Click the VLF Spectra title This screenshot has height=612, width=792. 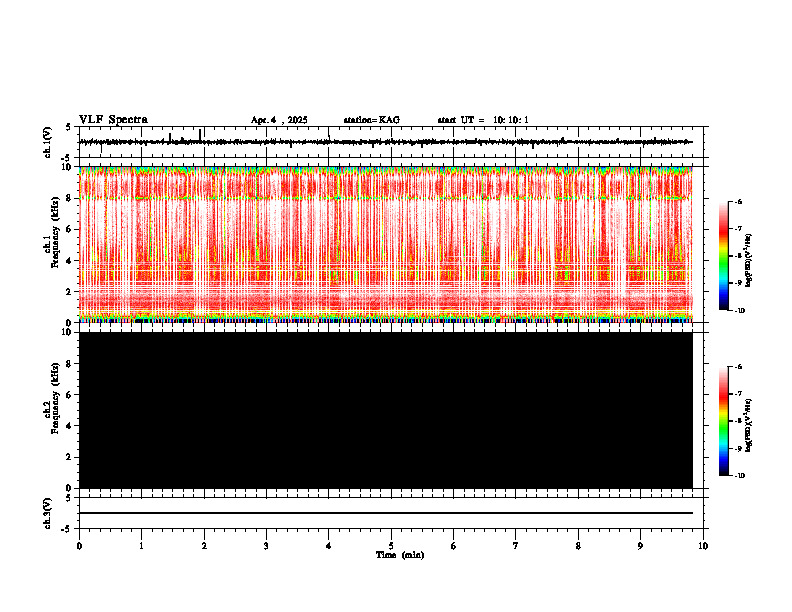pos(113,119)
